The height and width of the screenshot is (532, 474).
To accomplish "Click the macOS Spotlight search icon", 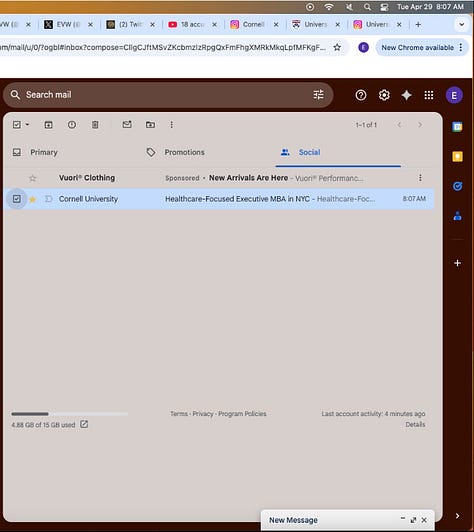I will (x=367, y=7).
